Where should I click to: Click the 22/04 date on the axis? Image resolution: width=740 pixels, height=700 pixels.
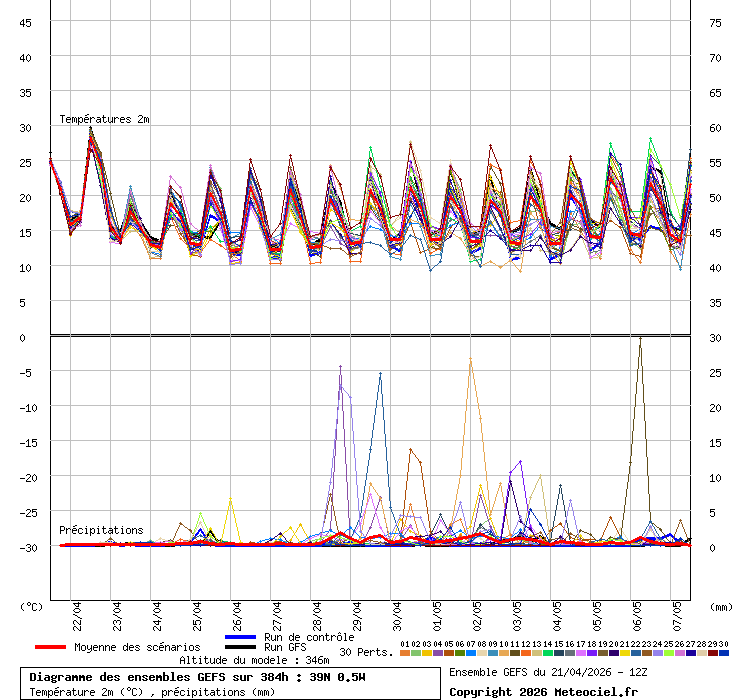pos(77,614)
